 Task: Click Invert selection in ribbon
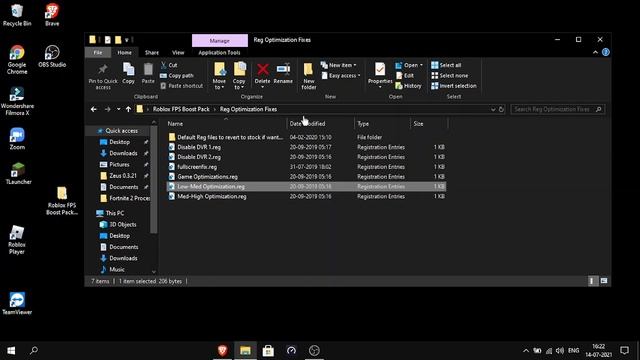coord(453,86)
